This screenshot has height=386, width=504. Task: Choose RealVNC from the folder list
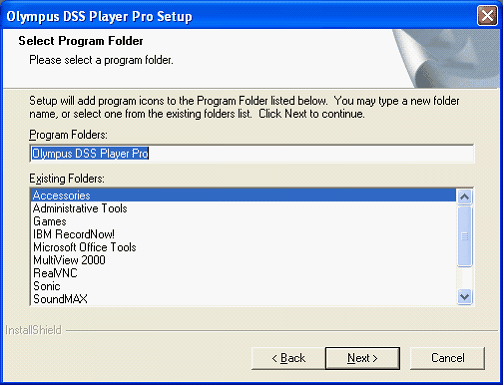point(244,273)
